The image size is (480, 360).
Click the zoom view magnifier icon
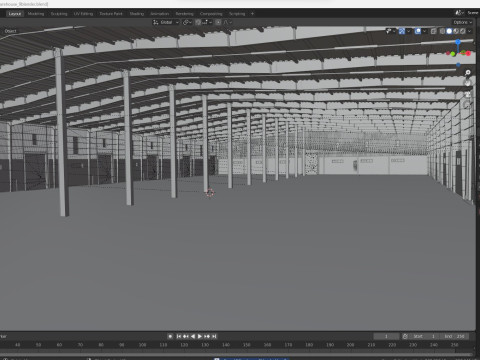click(468, 73)
